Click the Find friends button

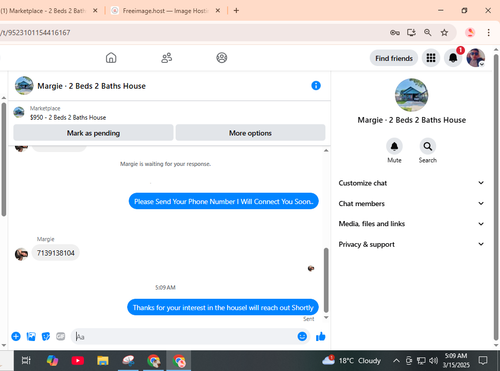point(394,58)
